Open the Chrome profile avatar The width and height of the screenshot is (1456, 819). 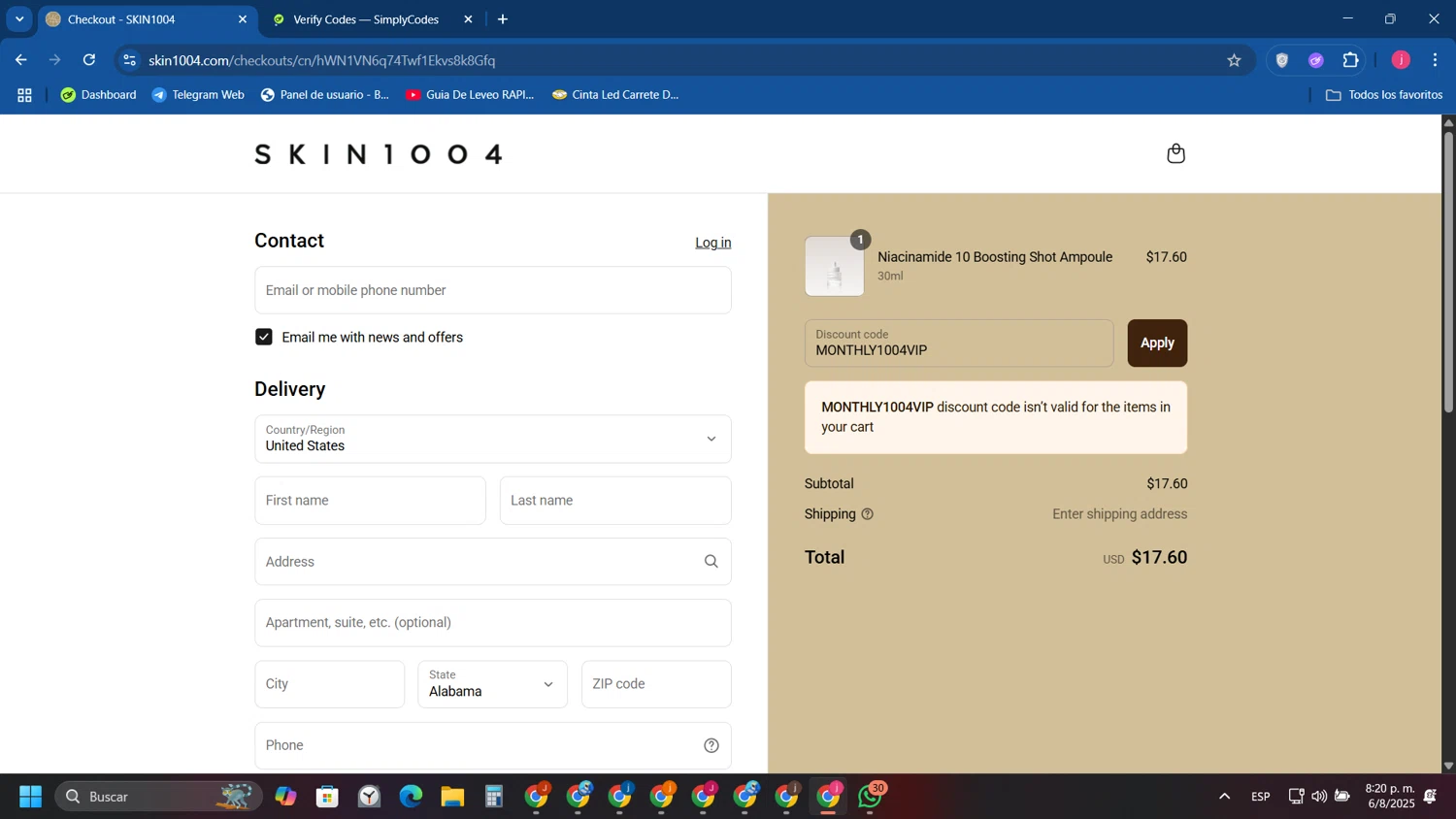[1400, 60]
